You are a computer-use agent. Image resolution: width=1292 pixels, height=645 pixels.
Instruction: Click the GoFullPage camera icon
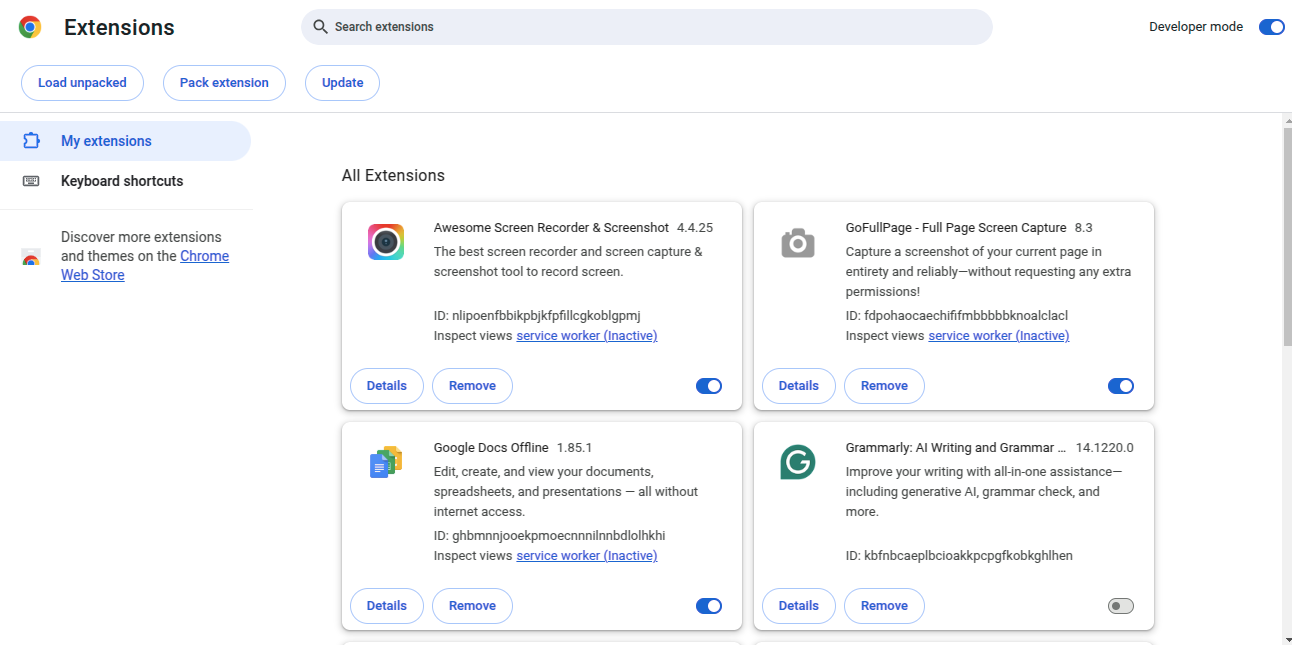798,242
